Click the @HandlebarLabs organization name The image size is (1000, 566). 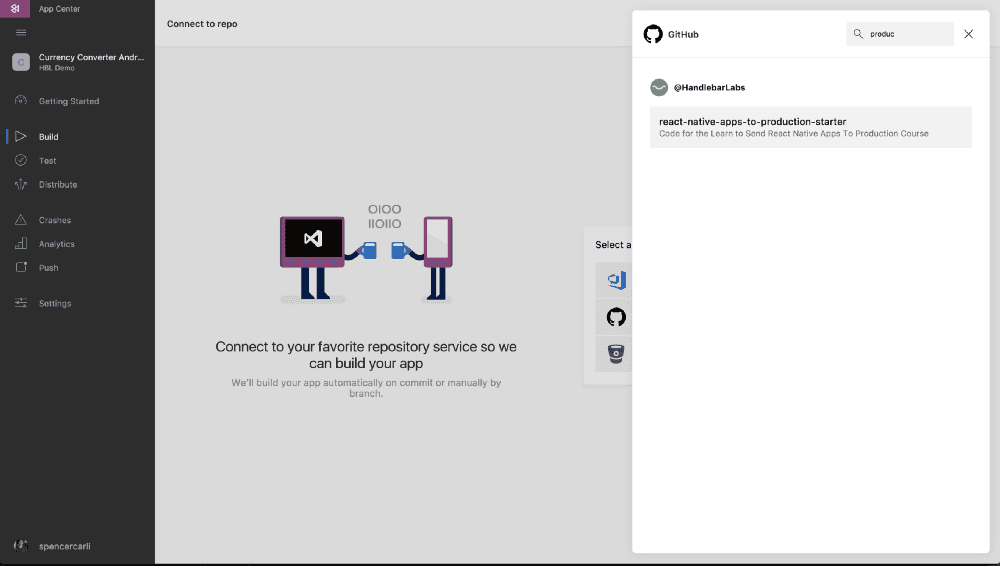pyautogui.click(x=709, y=87)
